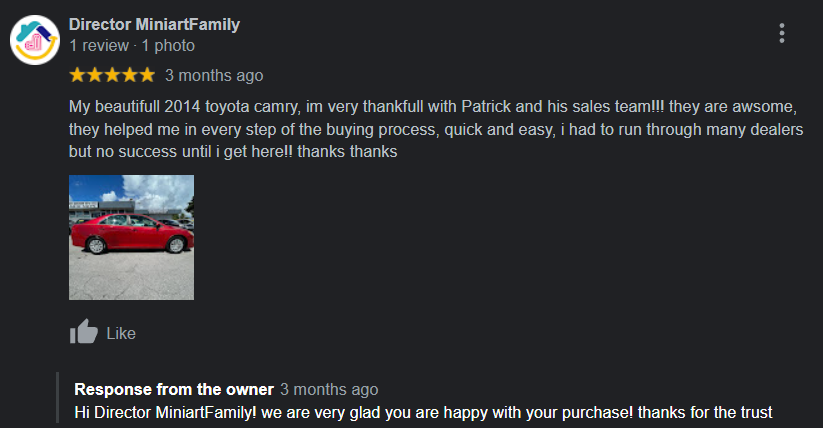Click the "Response from the owner" heading
823x428 pixels.
[x=174, y=389]
